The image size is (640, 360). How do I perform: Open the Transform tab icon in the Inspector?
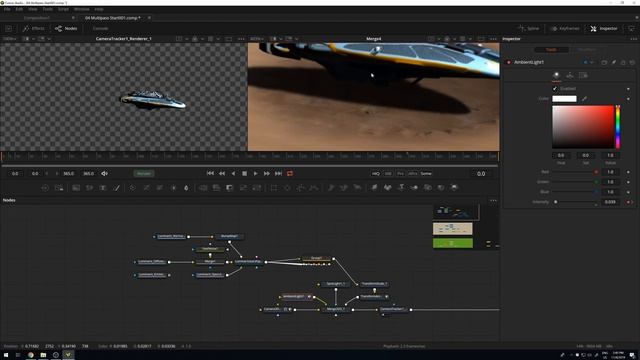click(x=570, y=76)
